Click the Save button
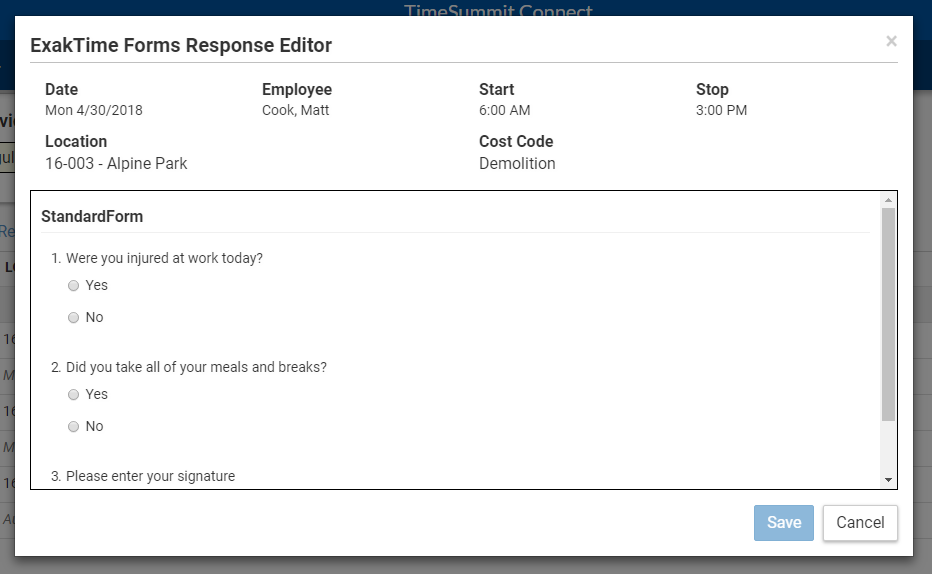Screen dimensions: 932x574 click(783, 523)
